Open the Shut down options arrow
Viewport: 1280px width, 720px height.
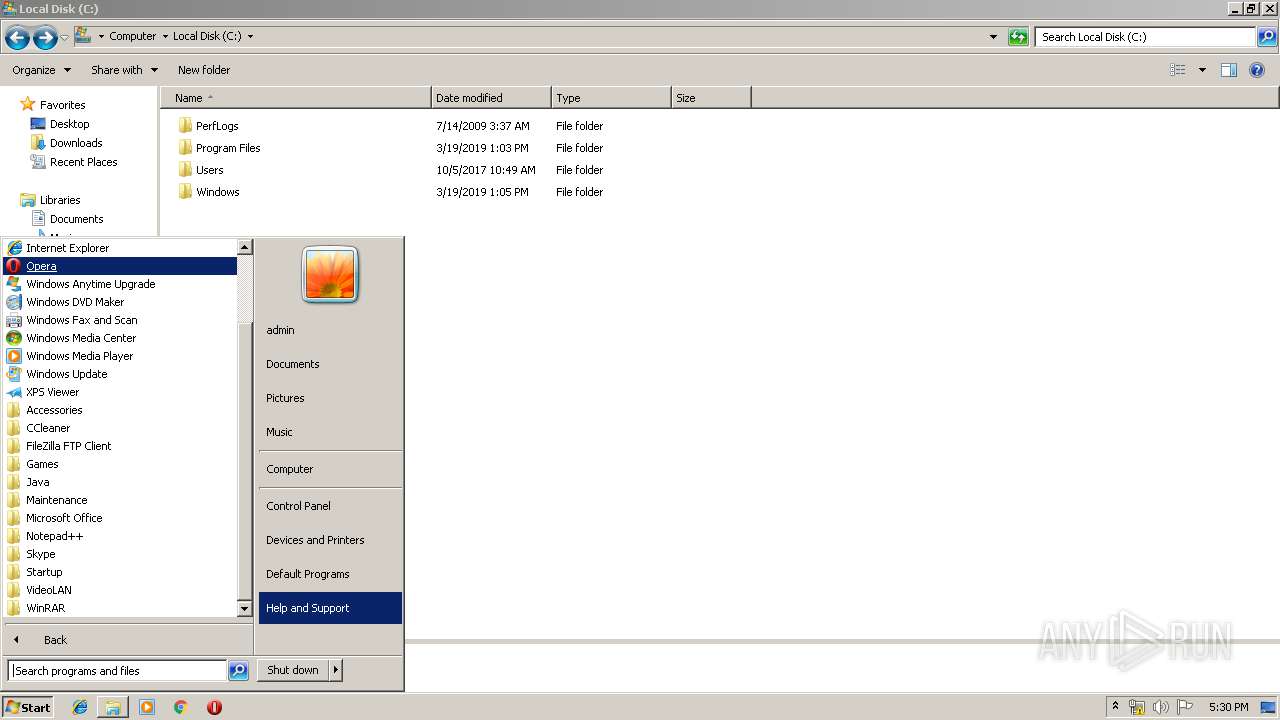pos(336,670)
